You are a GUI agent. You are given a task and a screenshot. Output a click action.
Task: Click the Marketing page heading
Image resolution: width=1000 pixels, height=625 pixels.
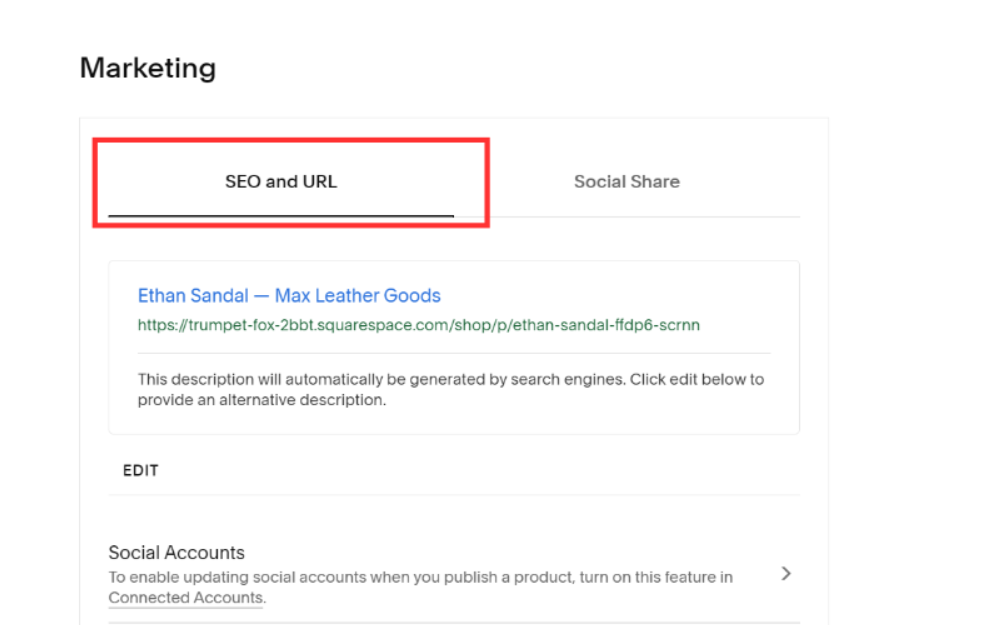point(148,68)
